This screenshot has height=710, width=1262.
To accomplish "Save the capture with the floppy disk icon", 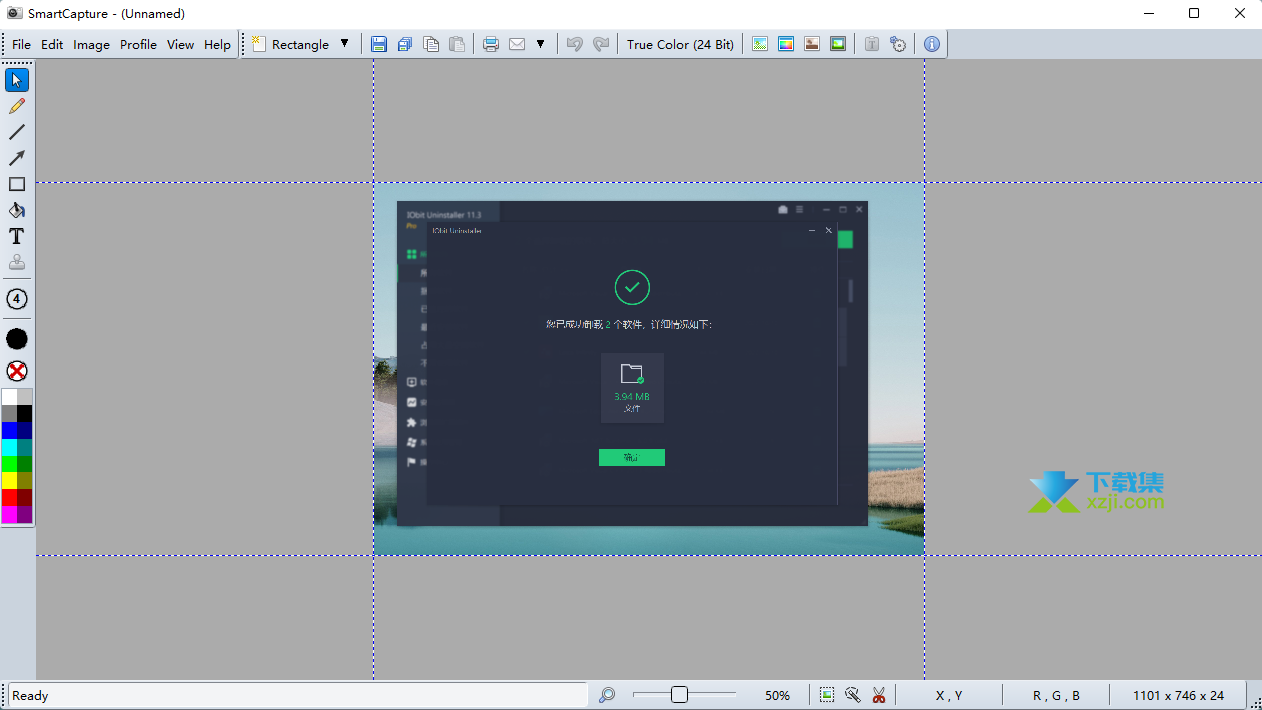I will pos(379,44).
